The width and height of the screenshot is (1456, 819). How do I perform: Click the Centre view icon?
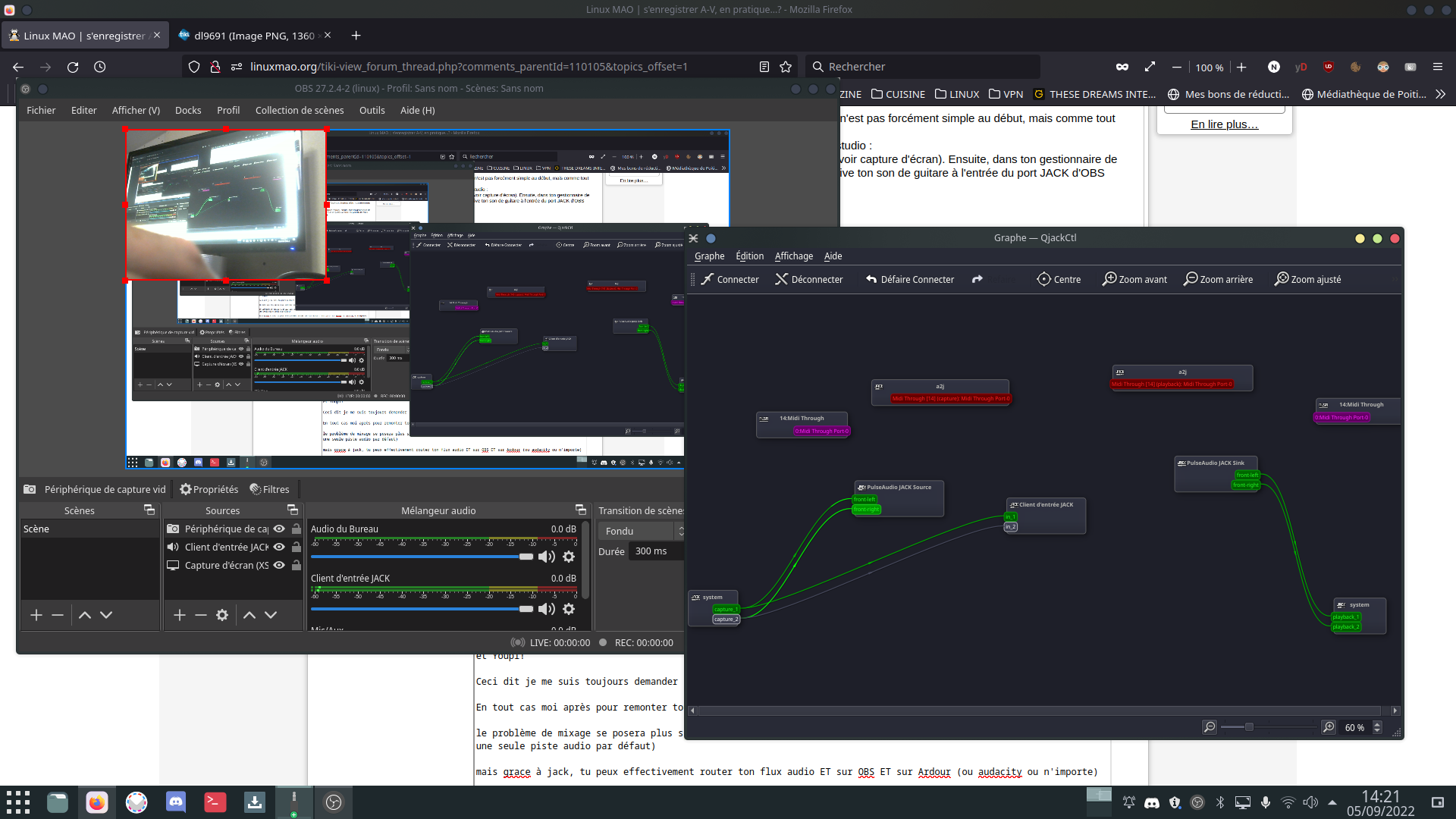coord(1059,279)
